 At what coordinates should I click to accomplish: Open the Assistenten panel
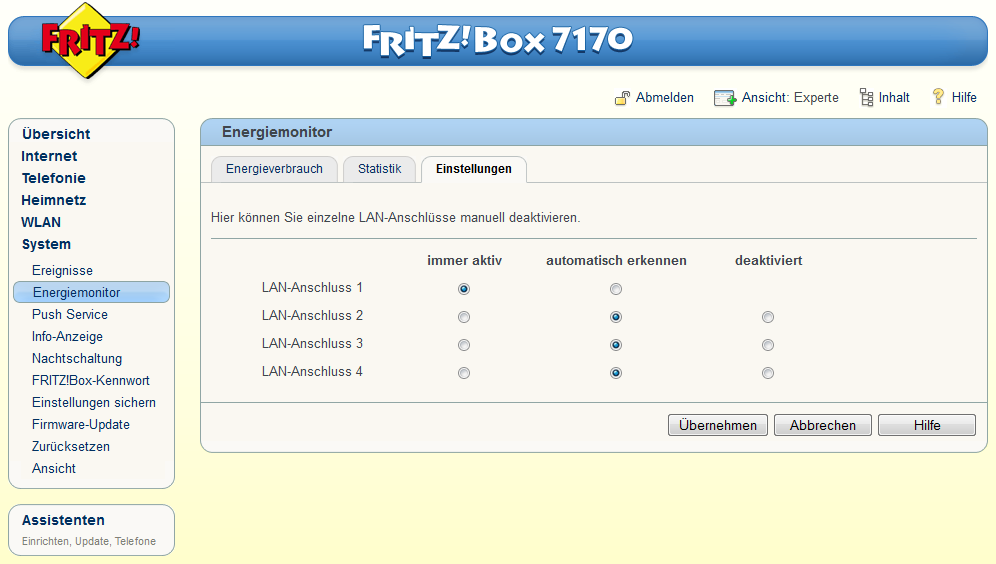tap(63, 520)
